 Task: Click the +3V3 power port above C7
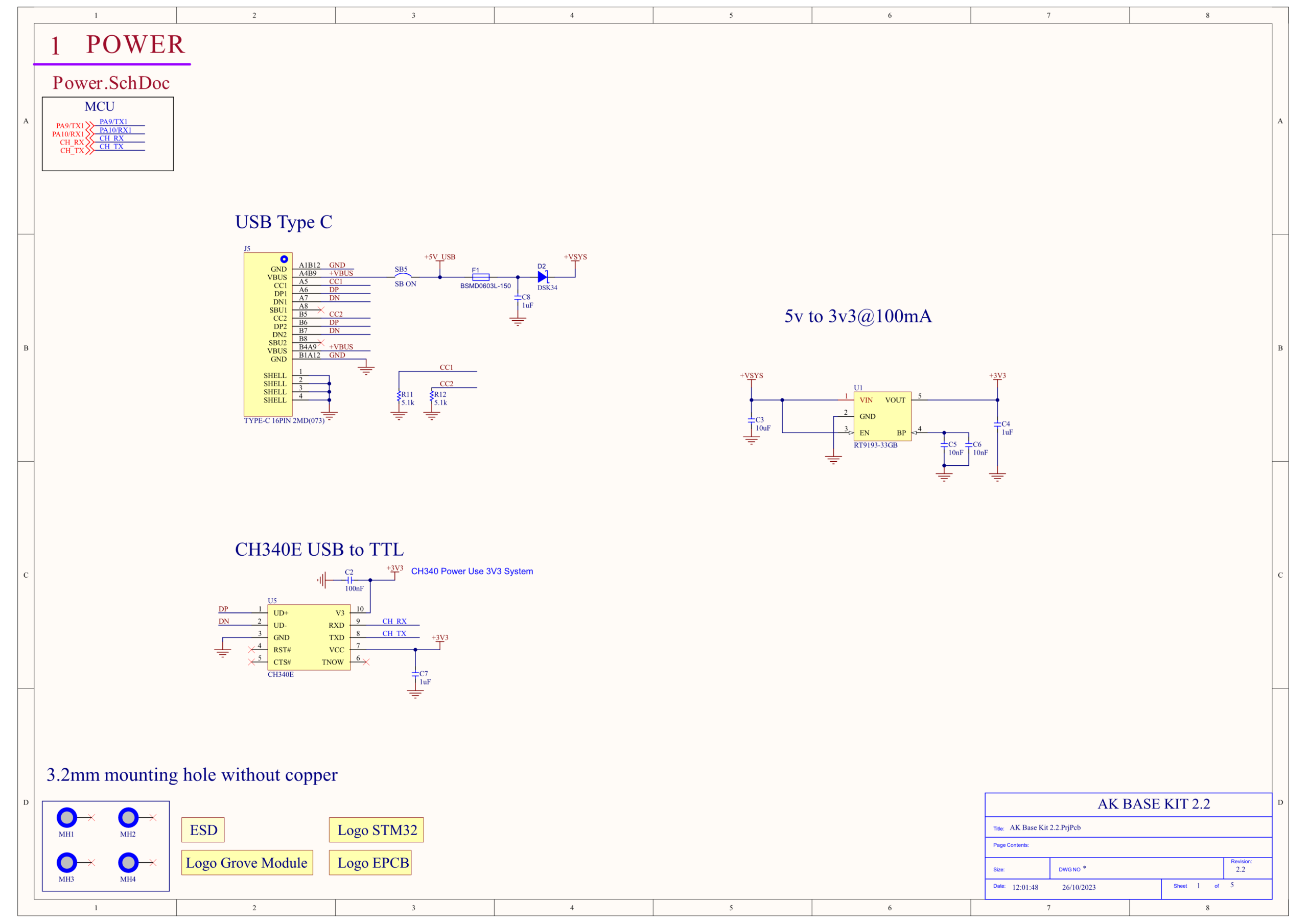pos(440,641)
